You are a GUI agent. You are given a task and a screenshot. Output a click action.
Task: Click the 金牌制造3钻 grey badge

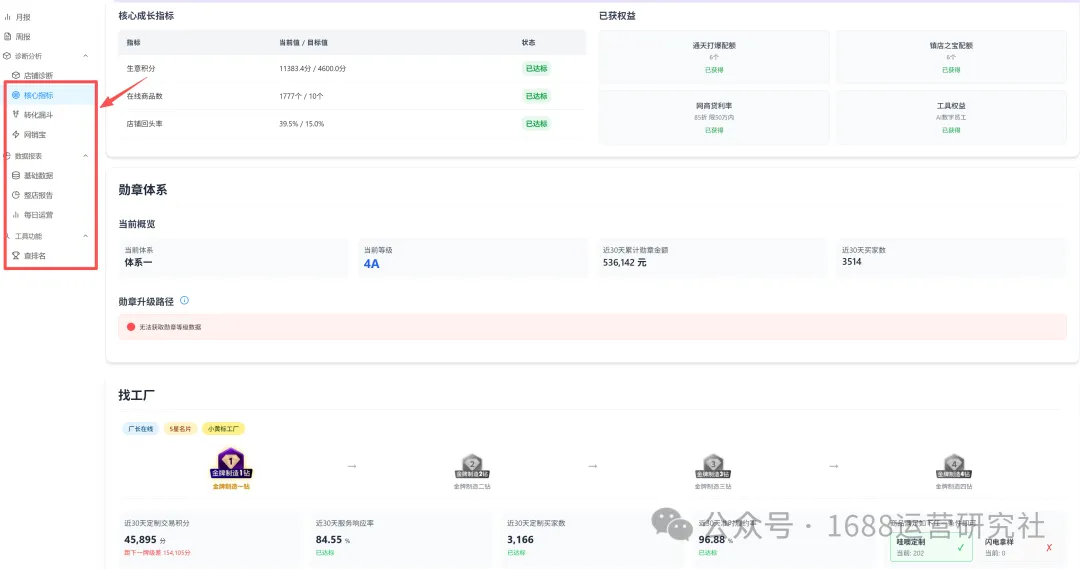(x=713, y=466)
